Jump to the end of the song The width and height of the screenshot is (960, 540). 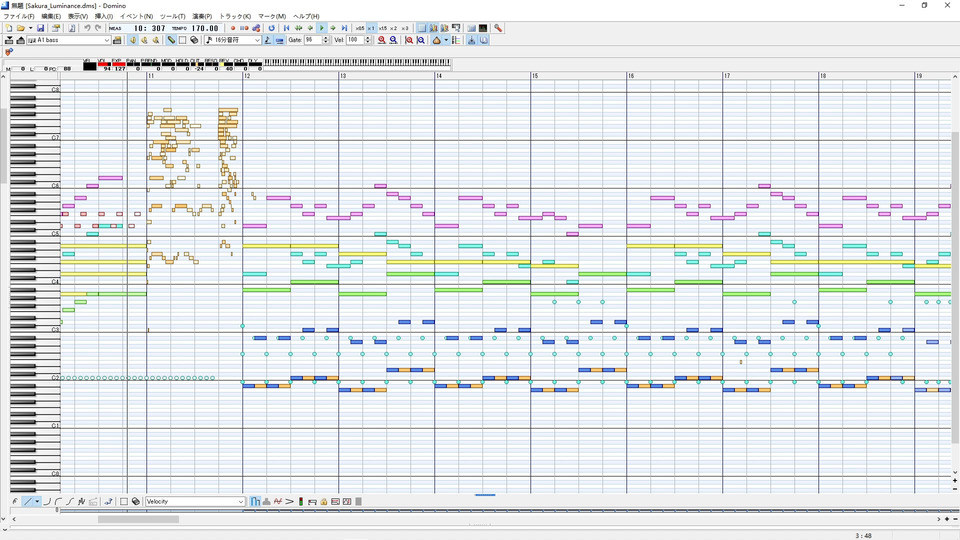tap(345, 28)
